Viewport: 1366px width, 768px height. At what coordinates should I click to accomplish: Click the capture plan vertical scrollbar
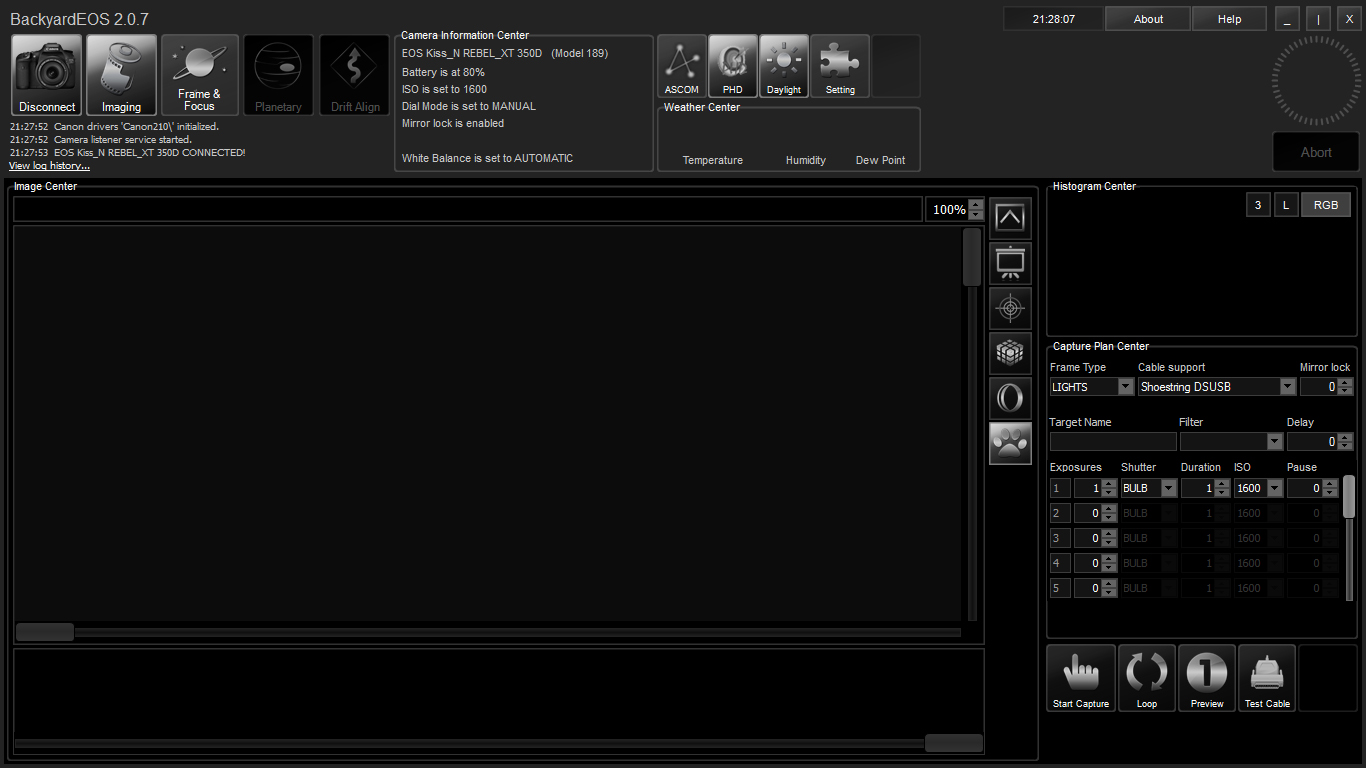[1349, 497]
